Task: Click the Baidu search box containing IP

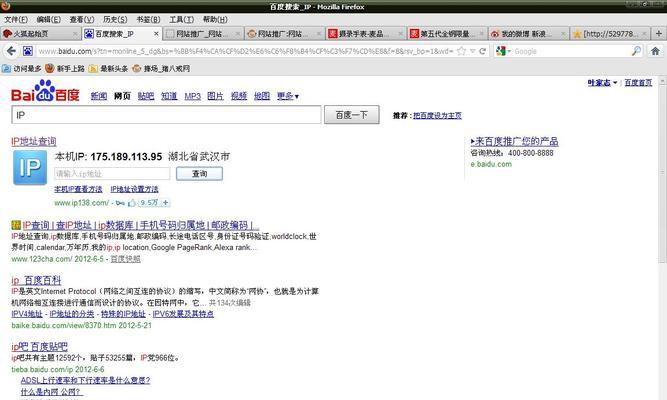Action: click(x=166, y=115)
